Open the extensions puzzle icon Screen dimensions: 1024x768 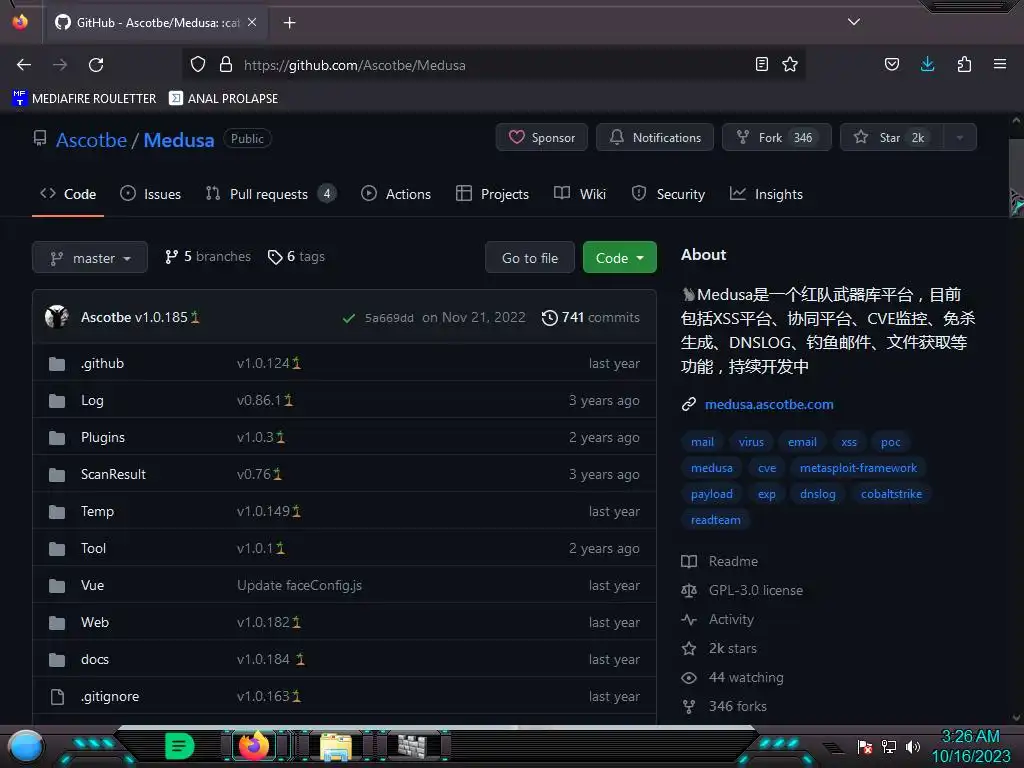pos(964,64)
